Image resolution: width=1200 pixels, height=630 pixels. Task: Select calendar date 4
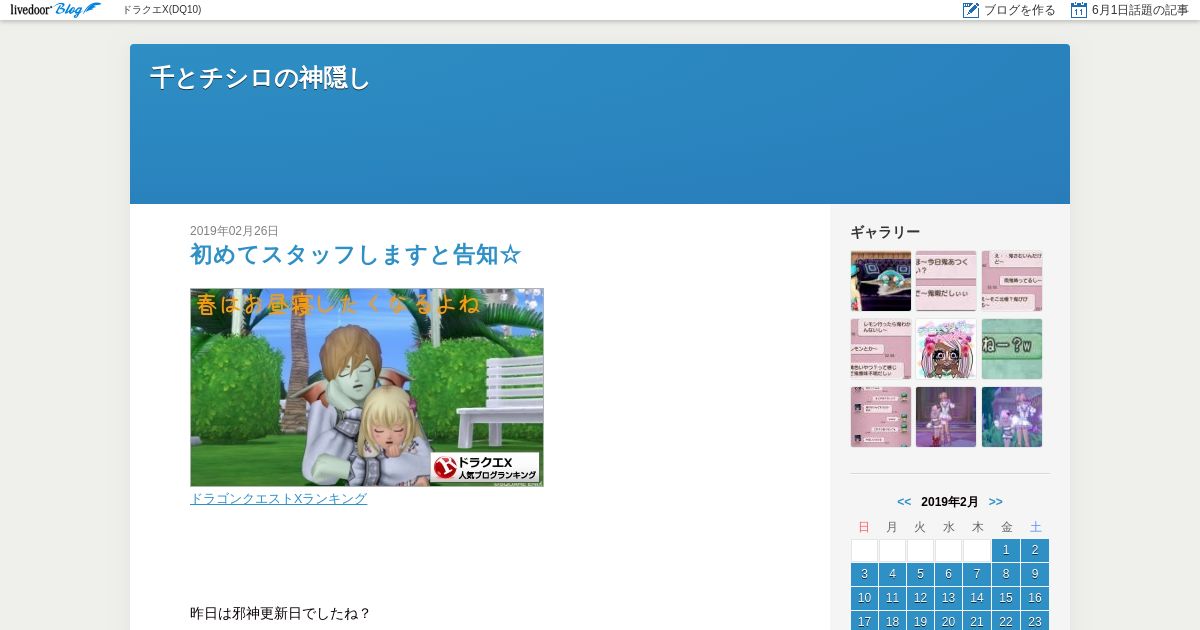[x=892, y=574]
